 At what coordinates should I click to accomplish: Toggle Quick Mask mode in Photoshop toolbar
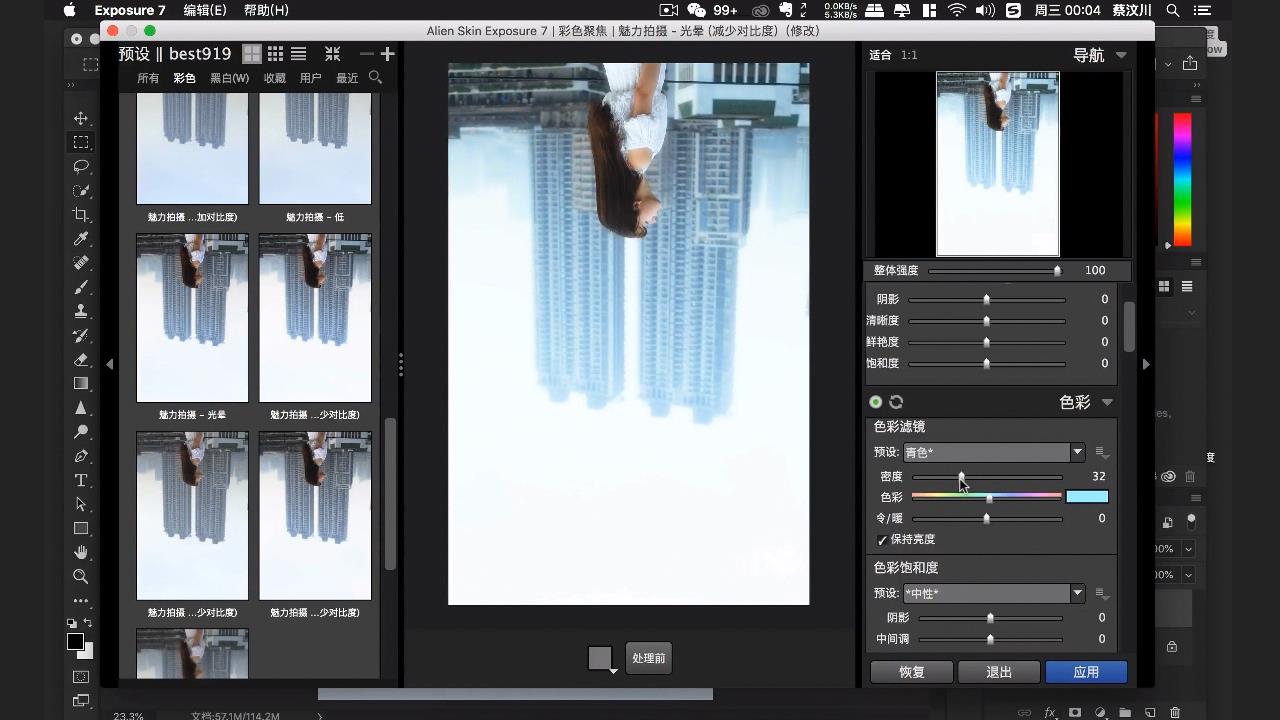click(81, 677)
